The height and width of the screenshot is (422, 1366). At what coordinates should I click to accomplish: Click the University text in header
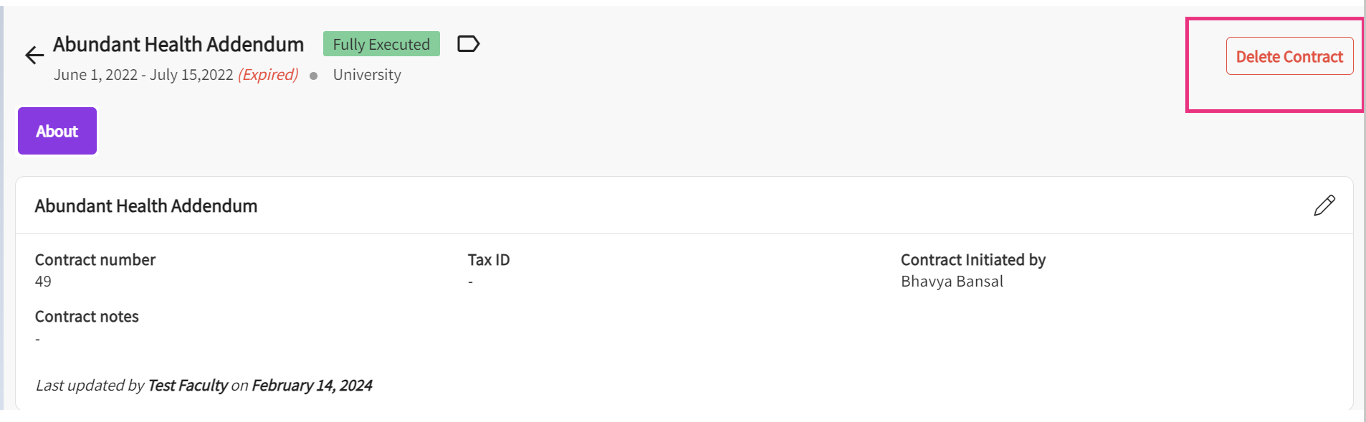point(367,75)
